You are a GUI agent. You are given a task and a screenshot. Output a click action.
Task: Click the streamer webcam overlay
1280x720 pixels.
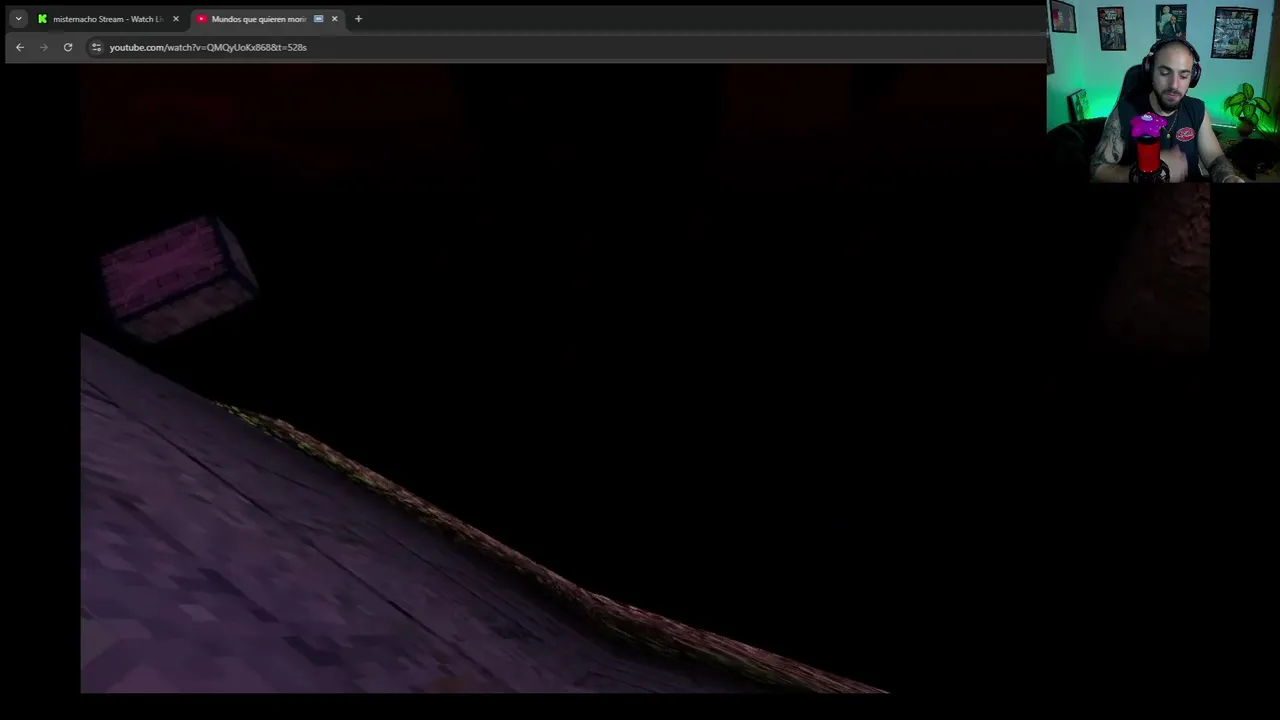point(1163,91)
